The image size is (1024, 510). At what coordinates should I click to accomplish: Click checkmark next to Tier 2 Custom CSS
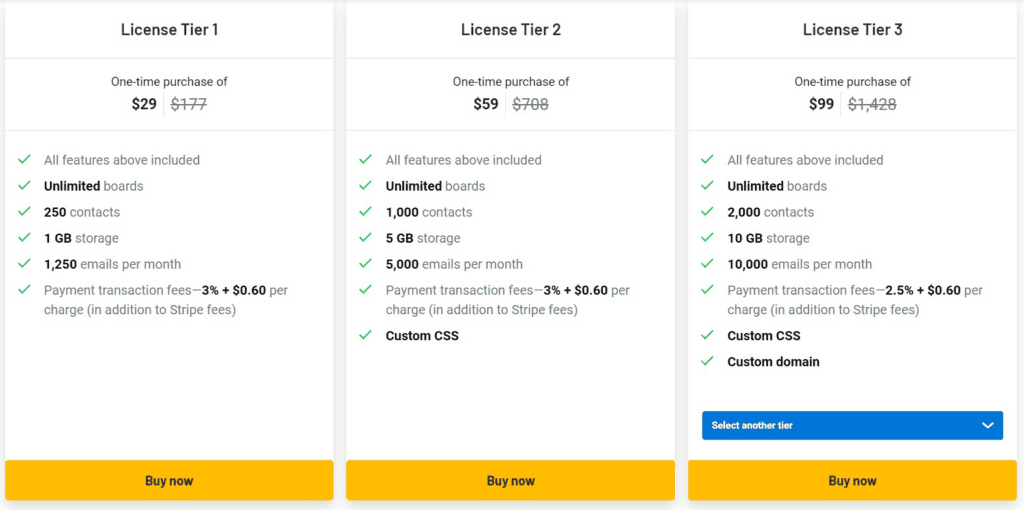(366, 335)
